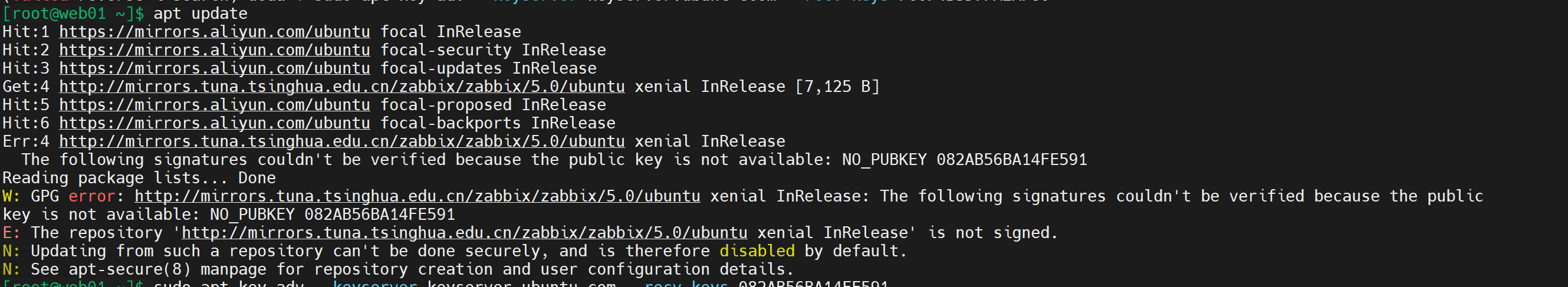
Task: Click the red 'E:' error marker
Action: pos(12,232)
